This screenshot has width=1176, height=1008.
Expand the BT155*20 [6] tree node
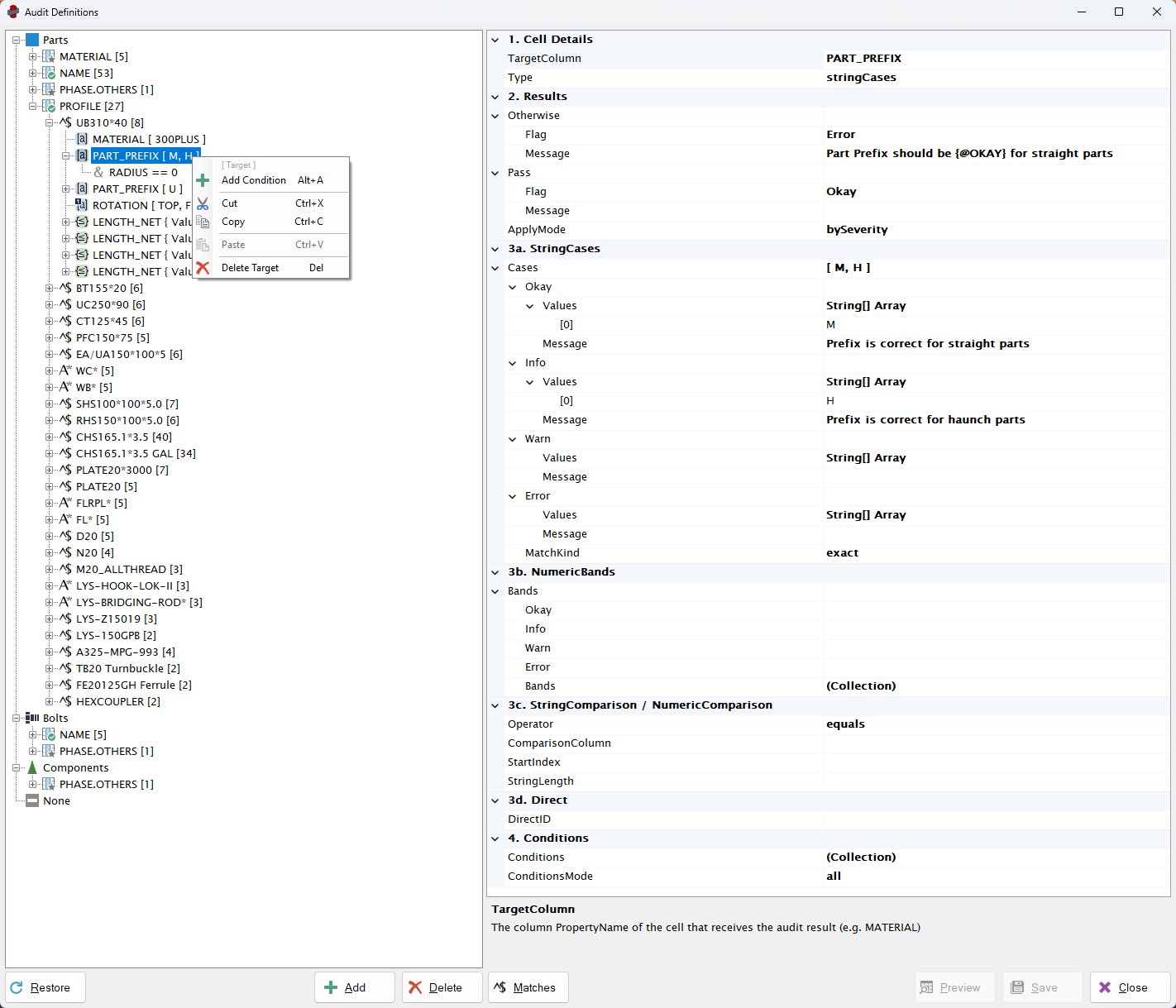tap(50, 288)
